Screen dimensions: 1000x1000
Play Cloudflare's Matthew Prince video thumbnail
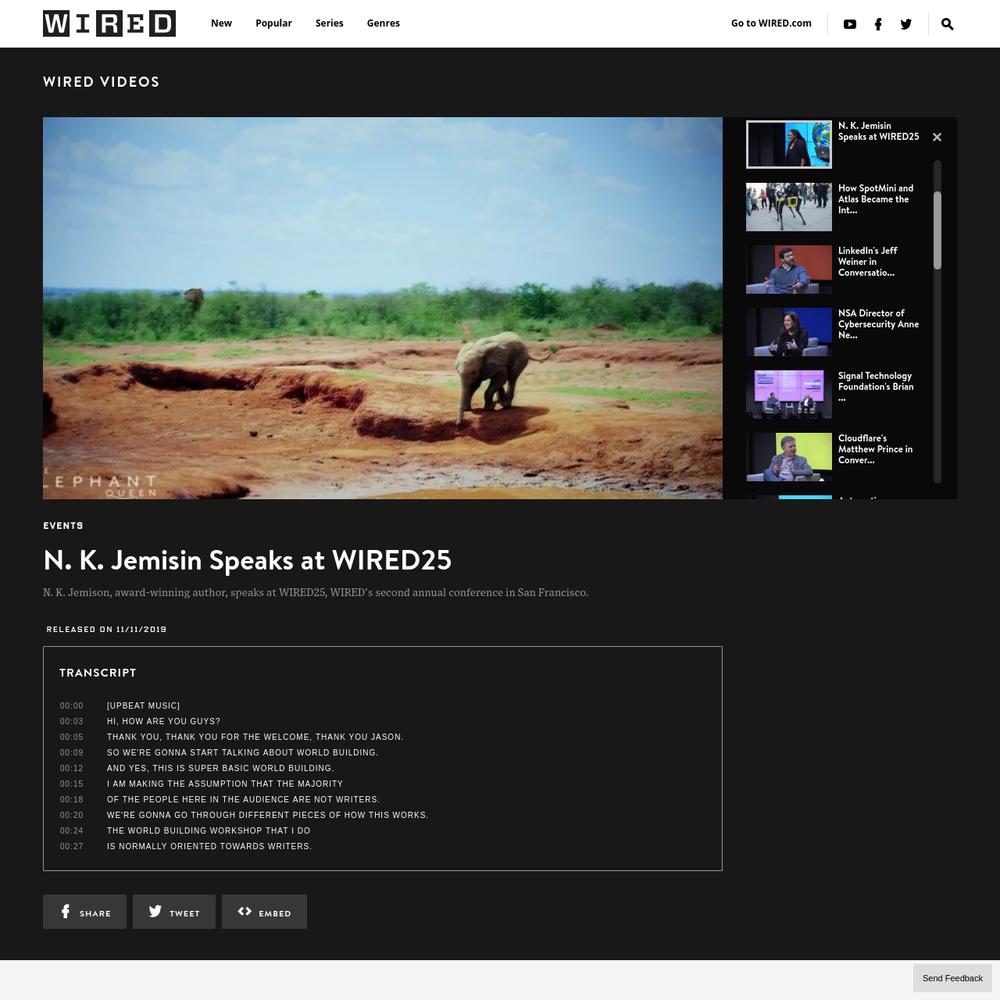point(789,457)
